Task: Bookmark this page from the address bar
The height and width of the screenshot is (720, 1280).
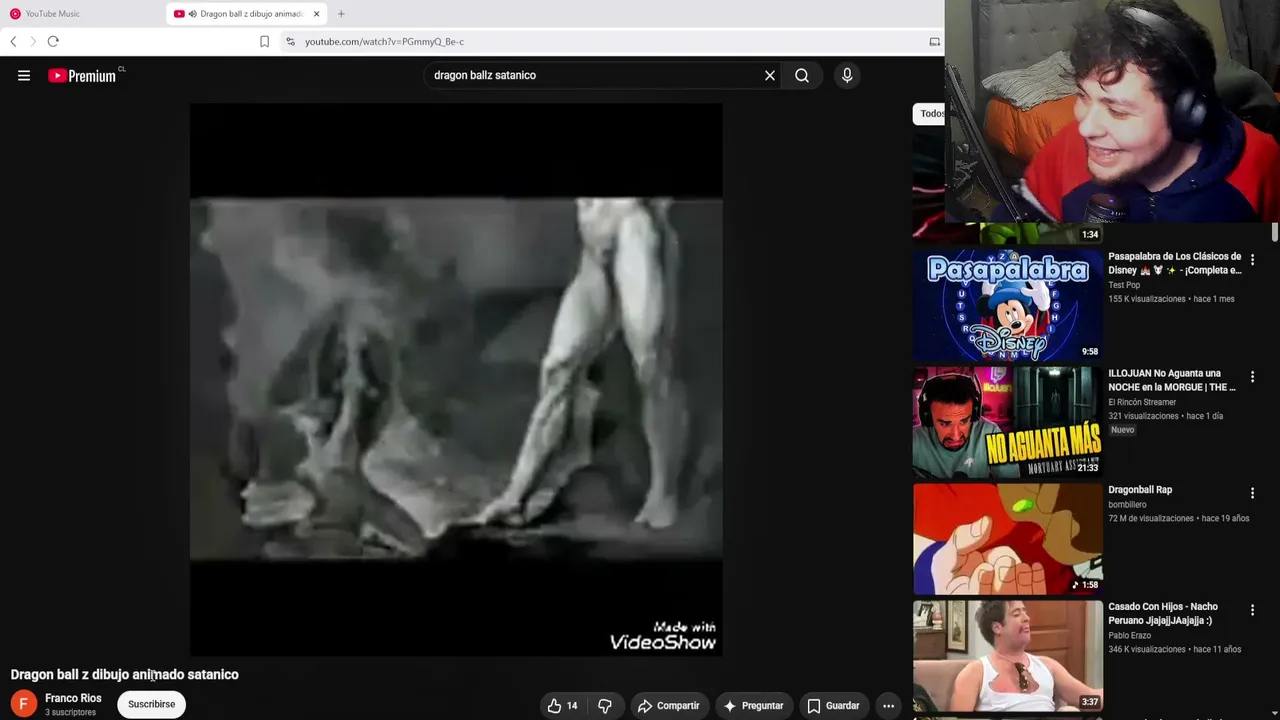Action: (x=264, y=41)
